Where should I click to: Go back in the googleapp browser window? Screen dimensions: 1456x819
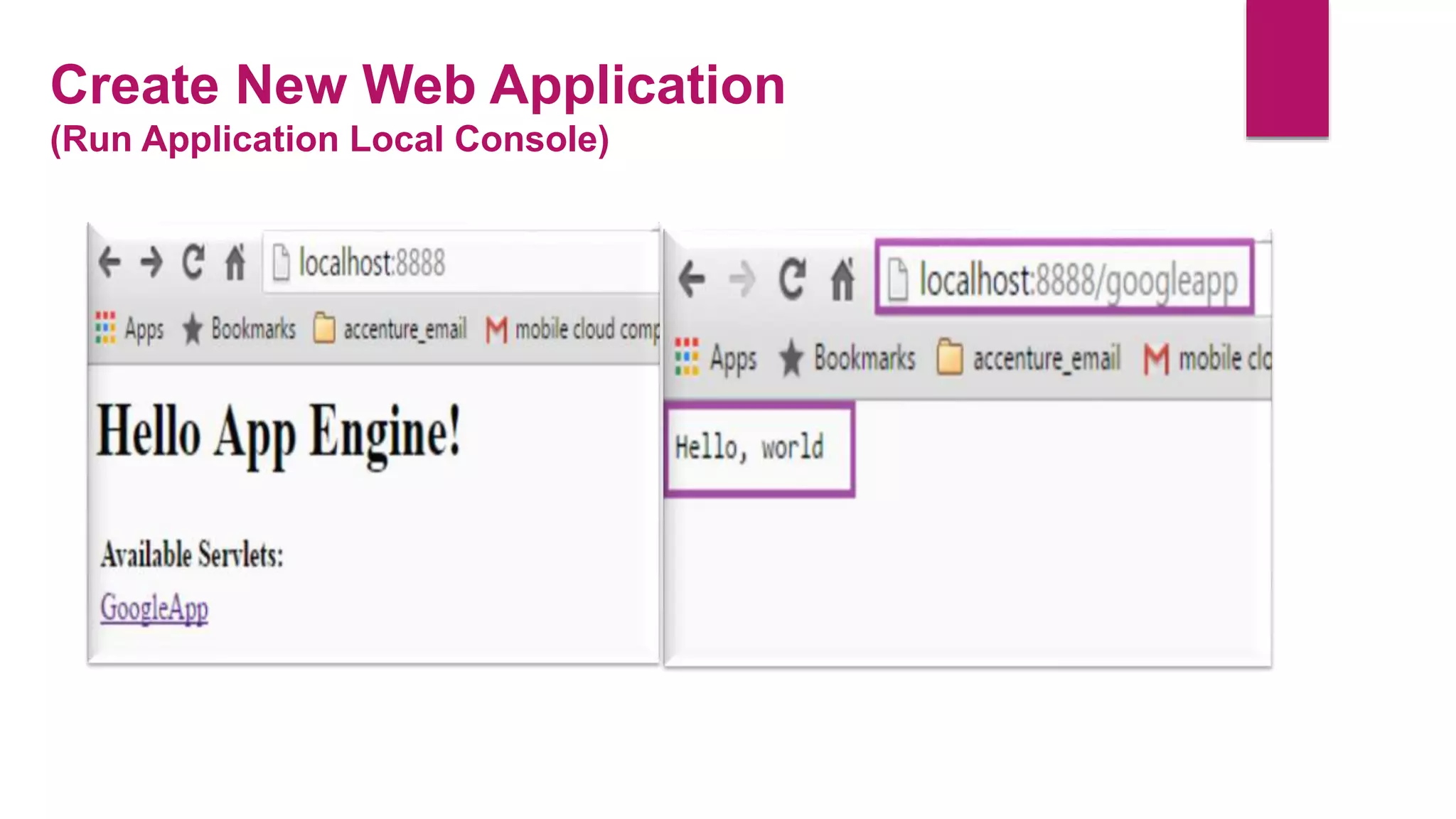691,279
